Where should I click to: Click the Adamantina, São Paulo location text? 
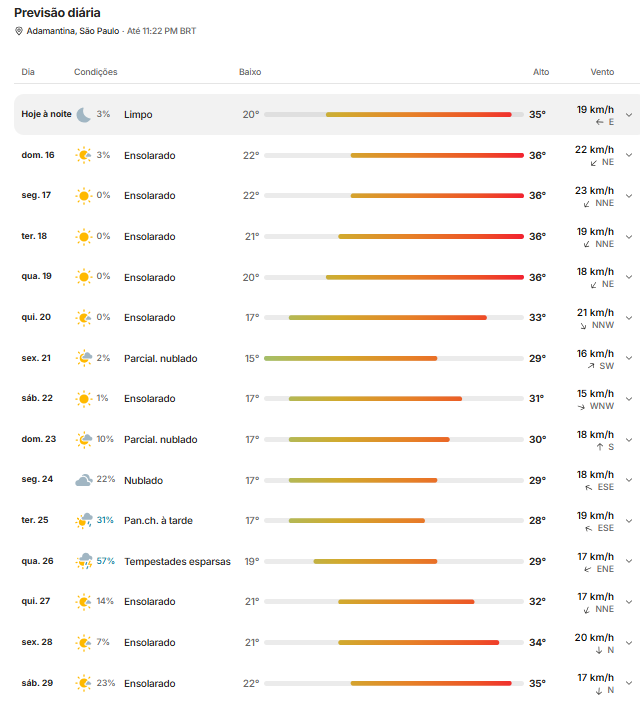tap(73, 31)
